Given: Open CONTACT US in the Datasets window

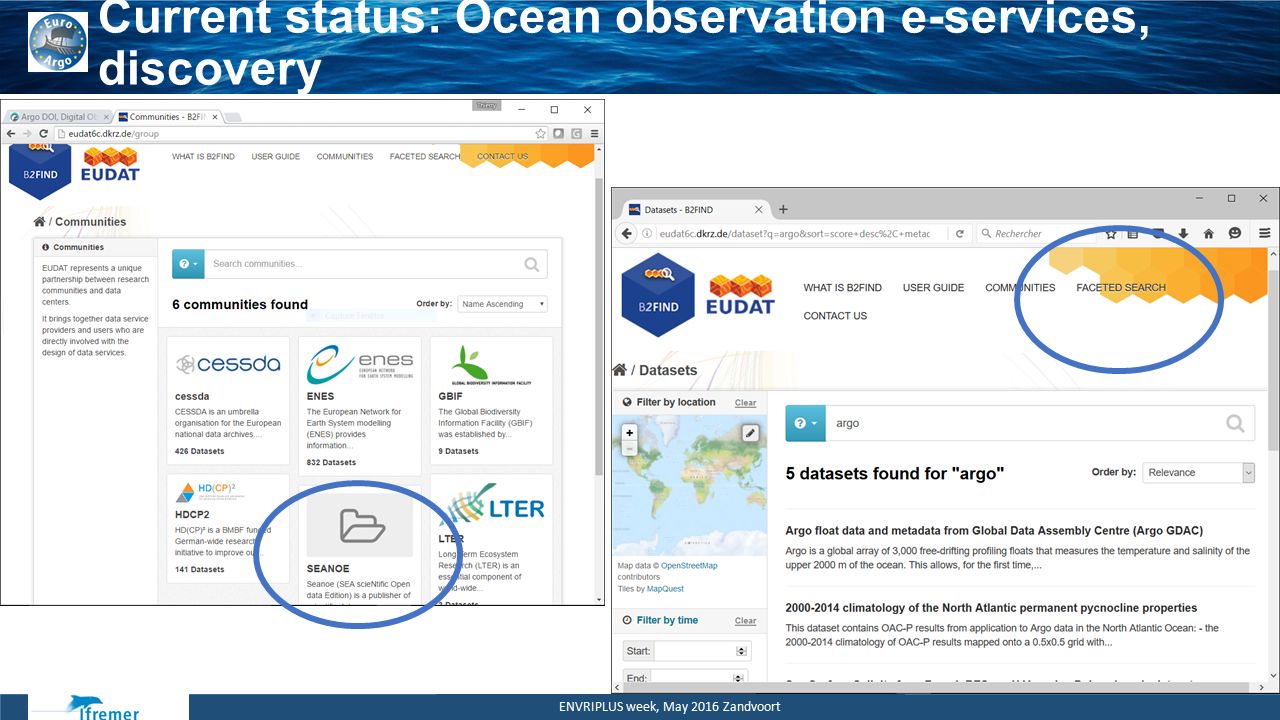Looking at the screenshot, I should pos(835,316).
